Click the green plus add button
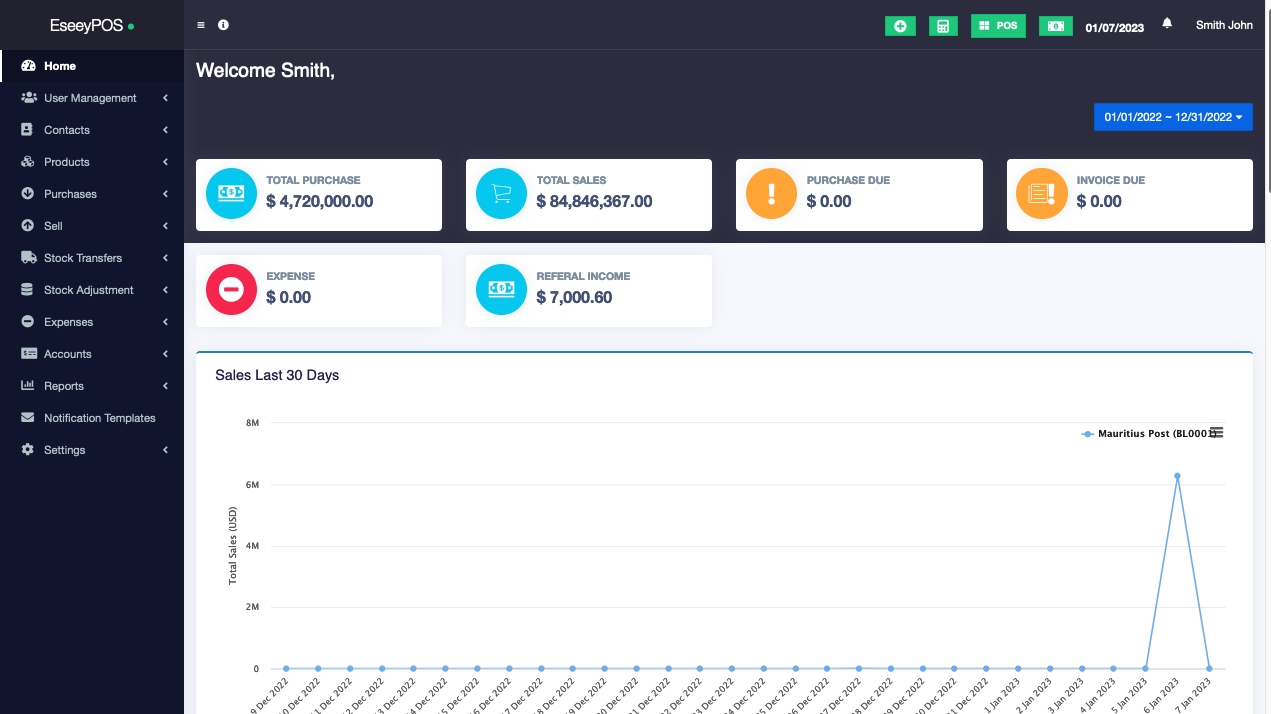Screen dimensions: 1271x714 click(900, 26)
